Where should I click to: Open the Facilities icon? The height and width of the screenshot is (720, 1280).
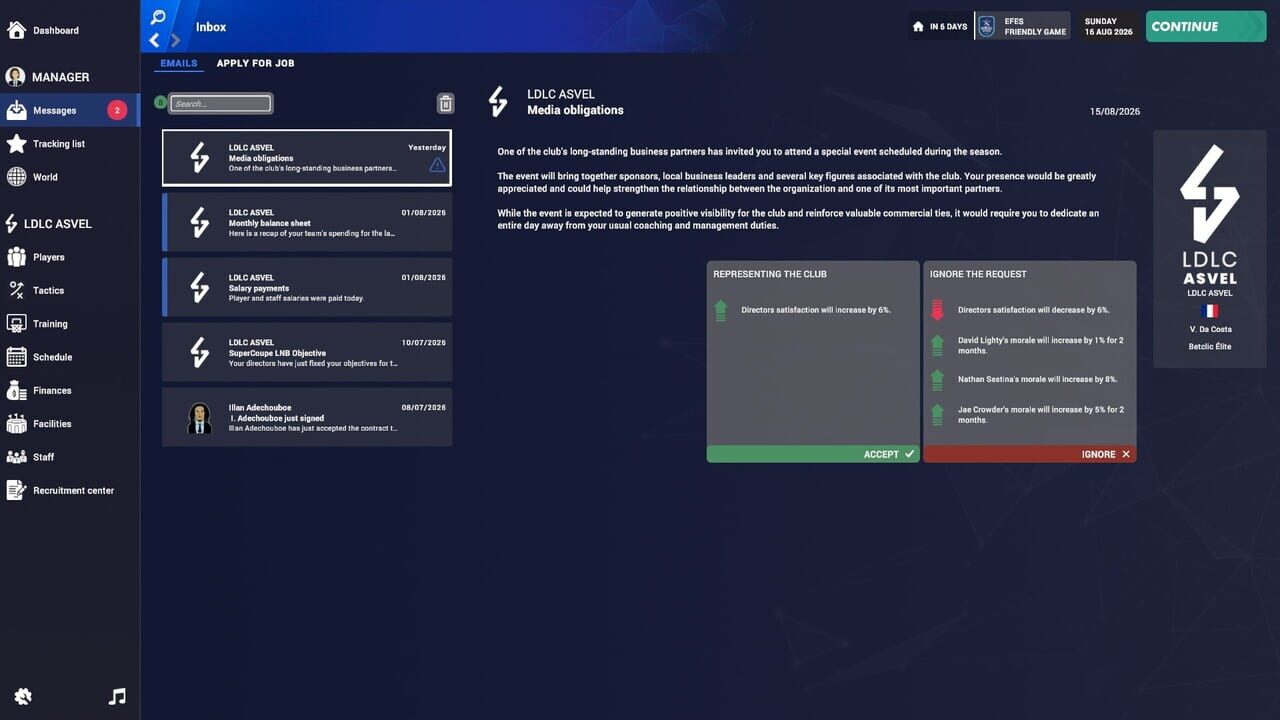pyautogui.click(x=16, y=424)
